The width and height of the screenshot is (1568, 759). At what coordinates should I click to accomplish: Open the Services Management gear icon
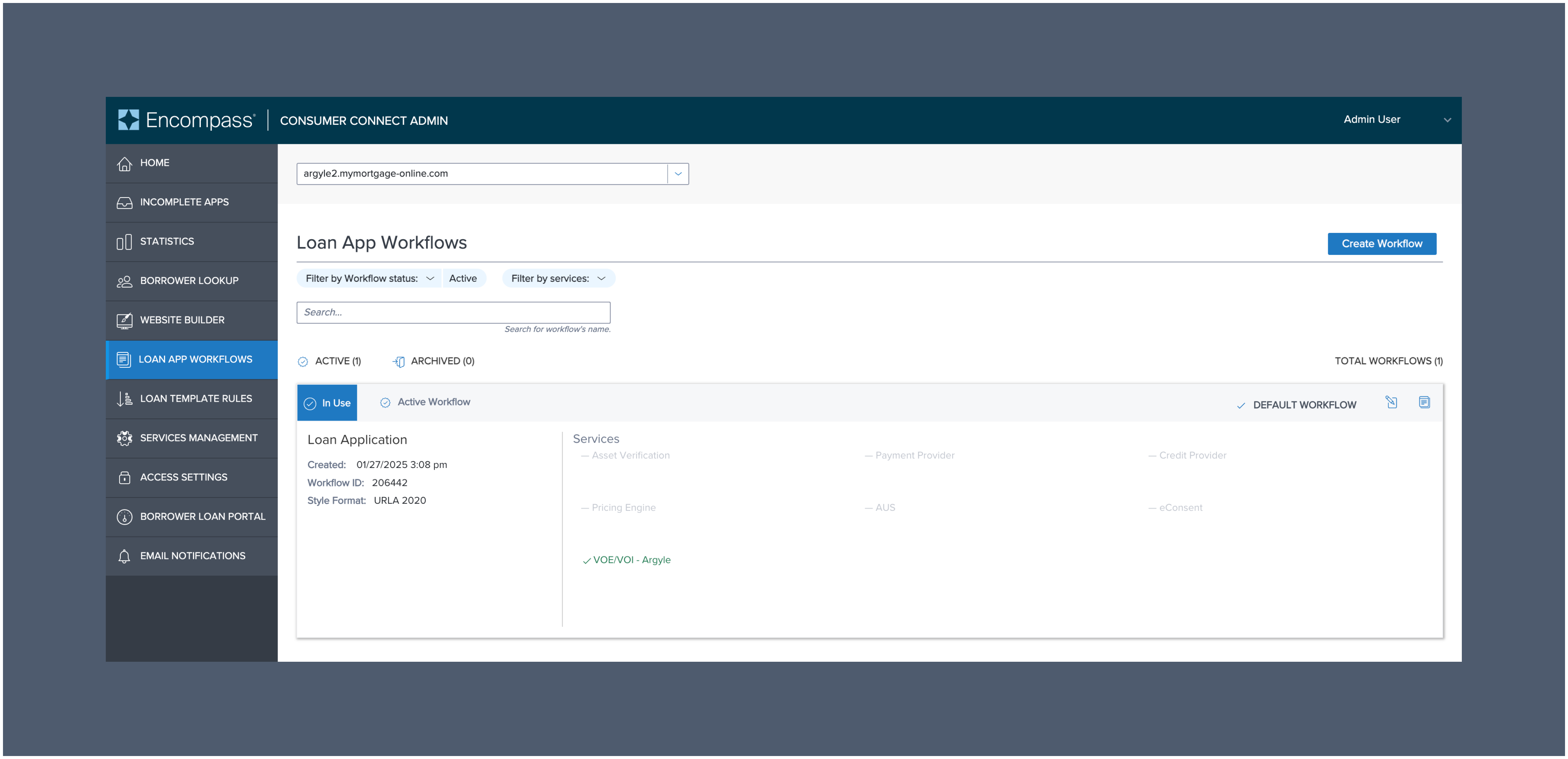click(124, 438)
